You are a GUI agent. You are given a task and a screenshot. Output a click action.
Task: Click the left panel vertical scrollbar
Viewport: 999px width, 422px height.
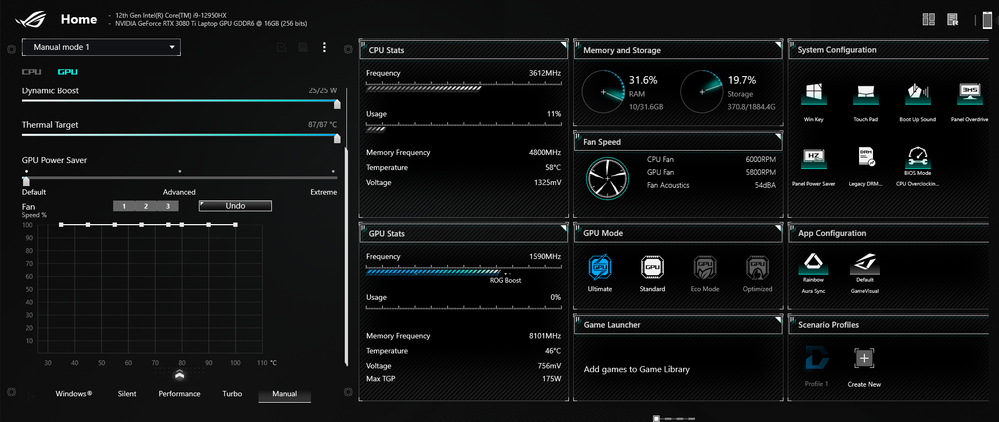(346, 257)
